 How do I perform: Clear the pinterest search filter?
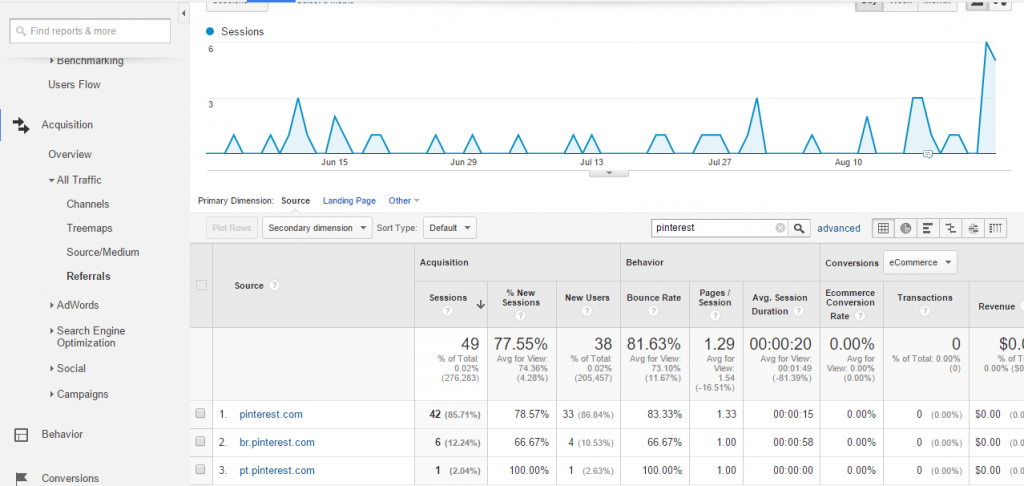780,228
